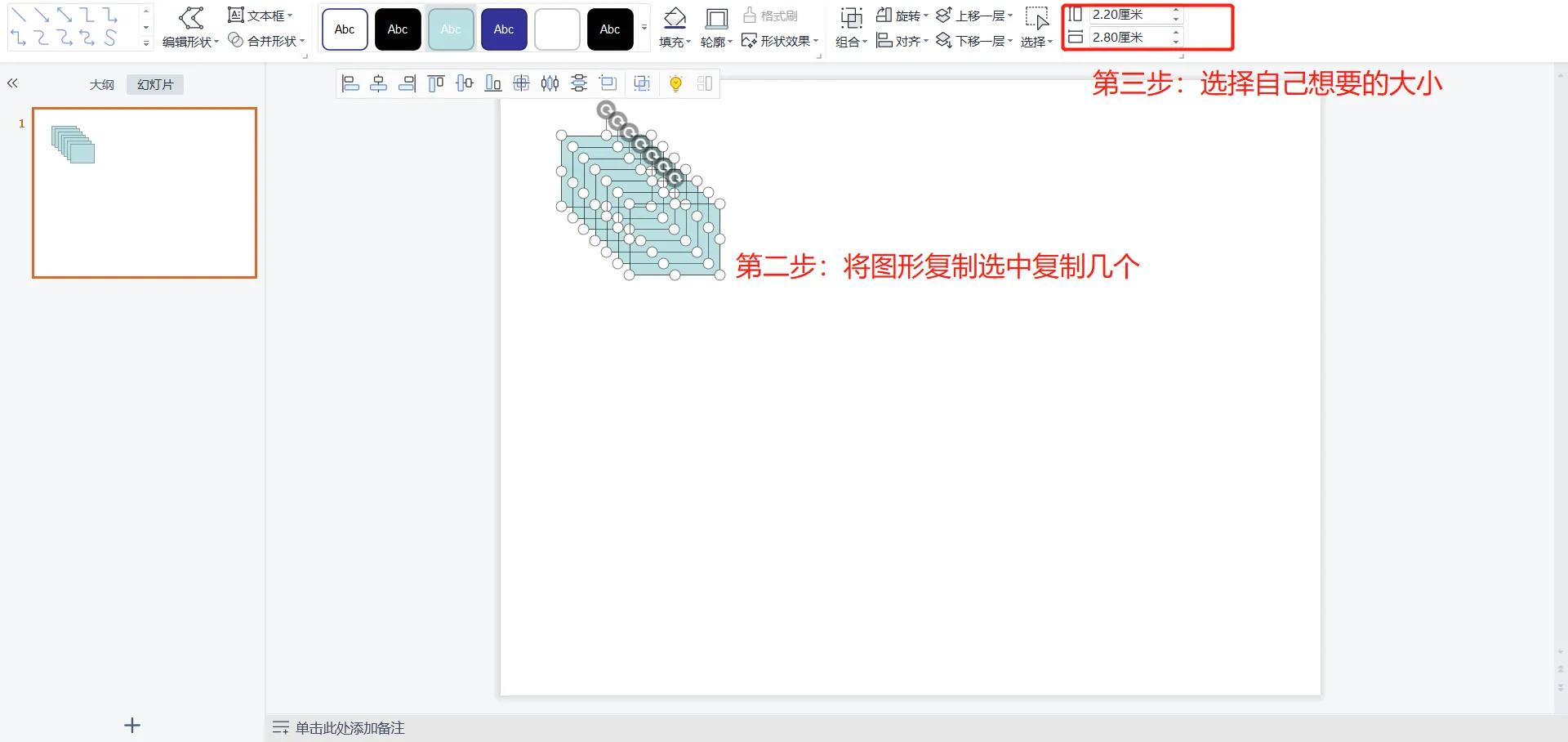The image size is (1568, 742).
Task: Click the lightbulb smart suggestion icon
Action: 675,83
